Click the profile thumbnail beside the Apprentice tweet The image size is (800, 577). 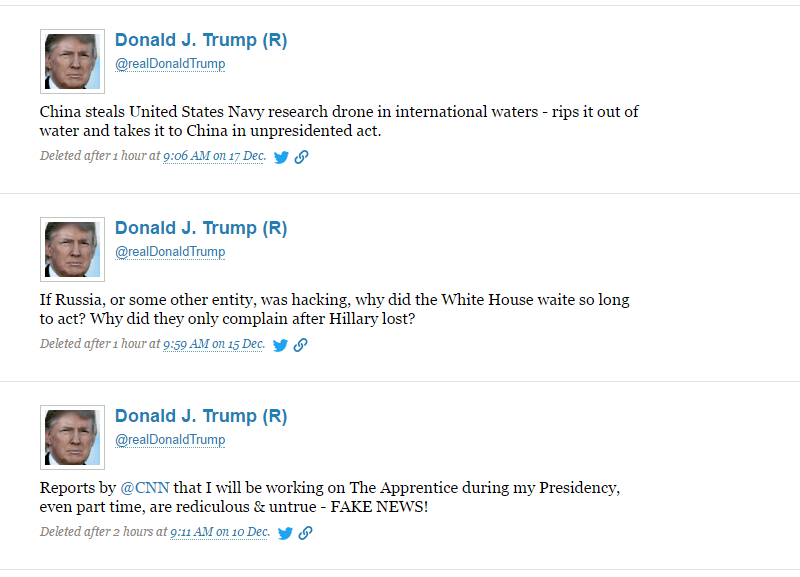[72, 437]
